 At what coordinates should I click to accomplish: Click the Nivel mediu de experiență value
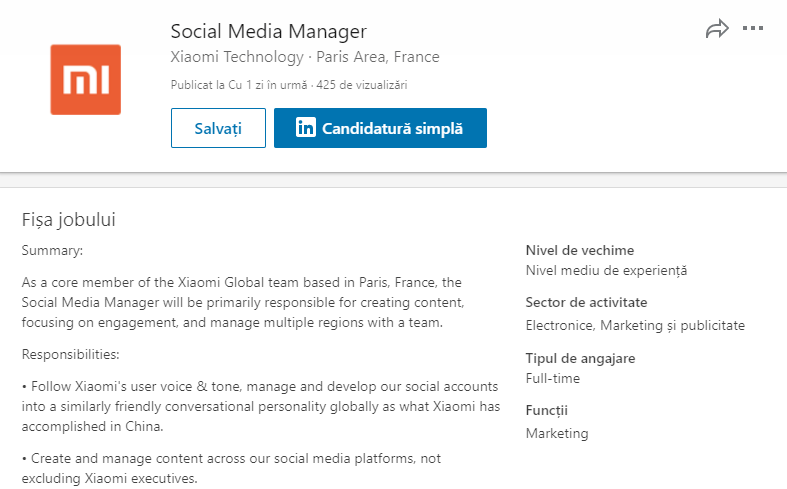(x=606, y=270)
